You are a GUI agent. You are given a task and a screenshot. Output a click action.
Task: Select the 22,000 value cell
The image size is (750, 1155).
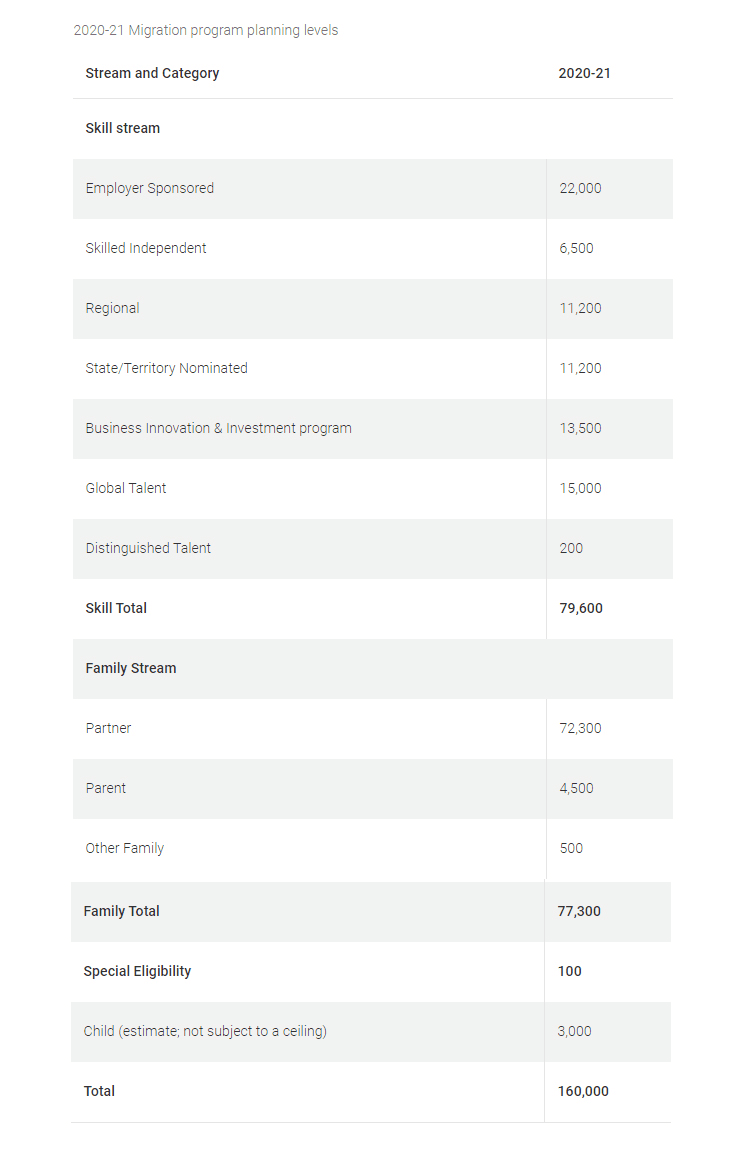pyautogui.click(x=580, y=188)
